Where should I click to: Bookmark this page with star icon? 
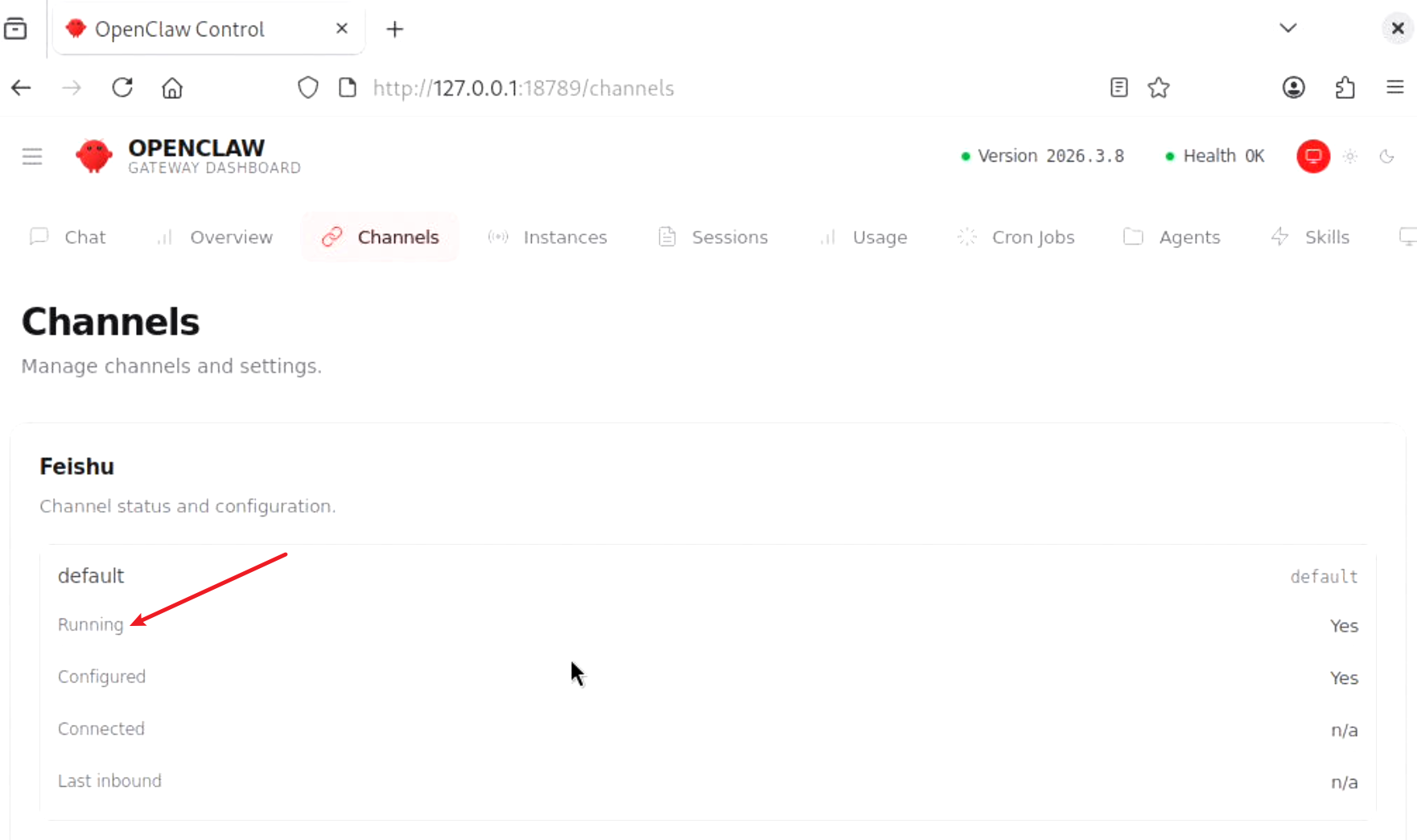[1159, 88]
